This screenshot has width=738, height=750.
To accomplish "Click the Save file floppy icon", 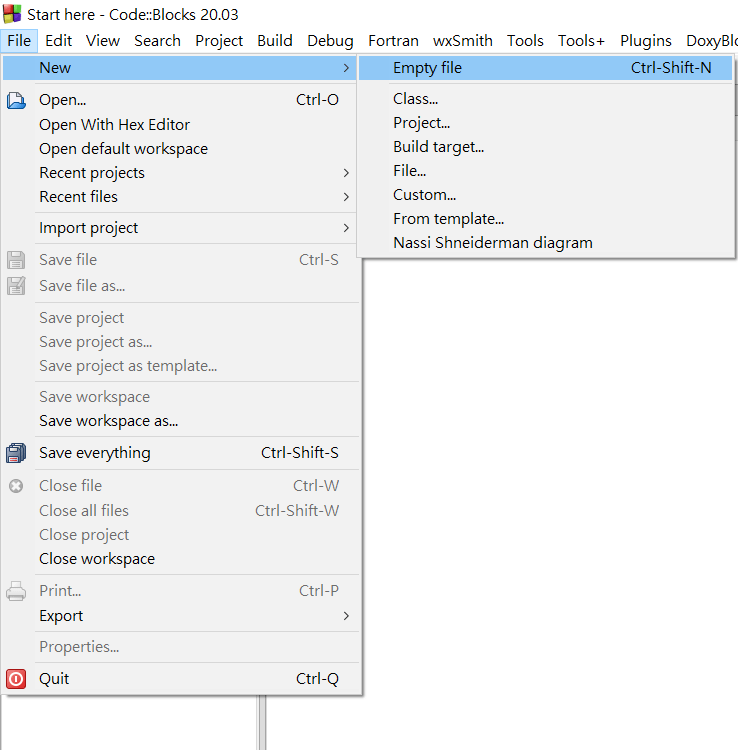I will point(16,260).
